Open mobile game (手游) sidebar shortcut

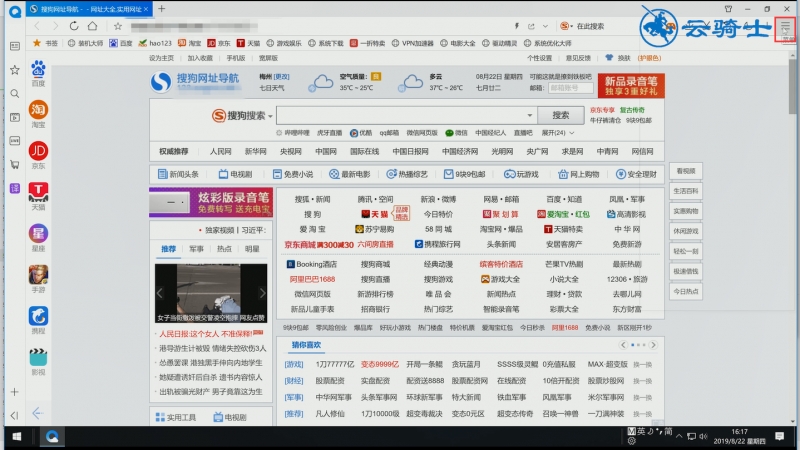coord(38,279)
